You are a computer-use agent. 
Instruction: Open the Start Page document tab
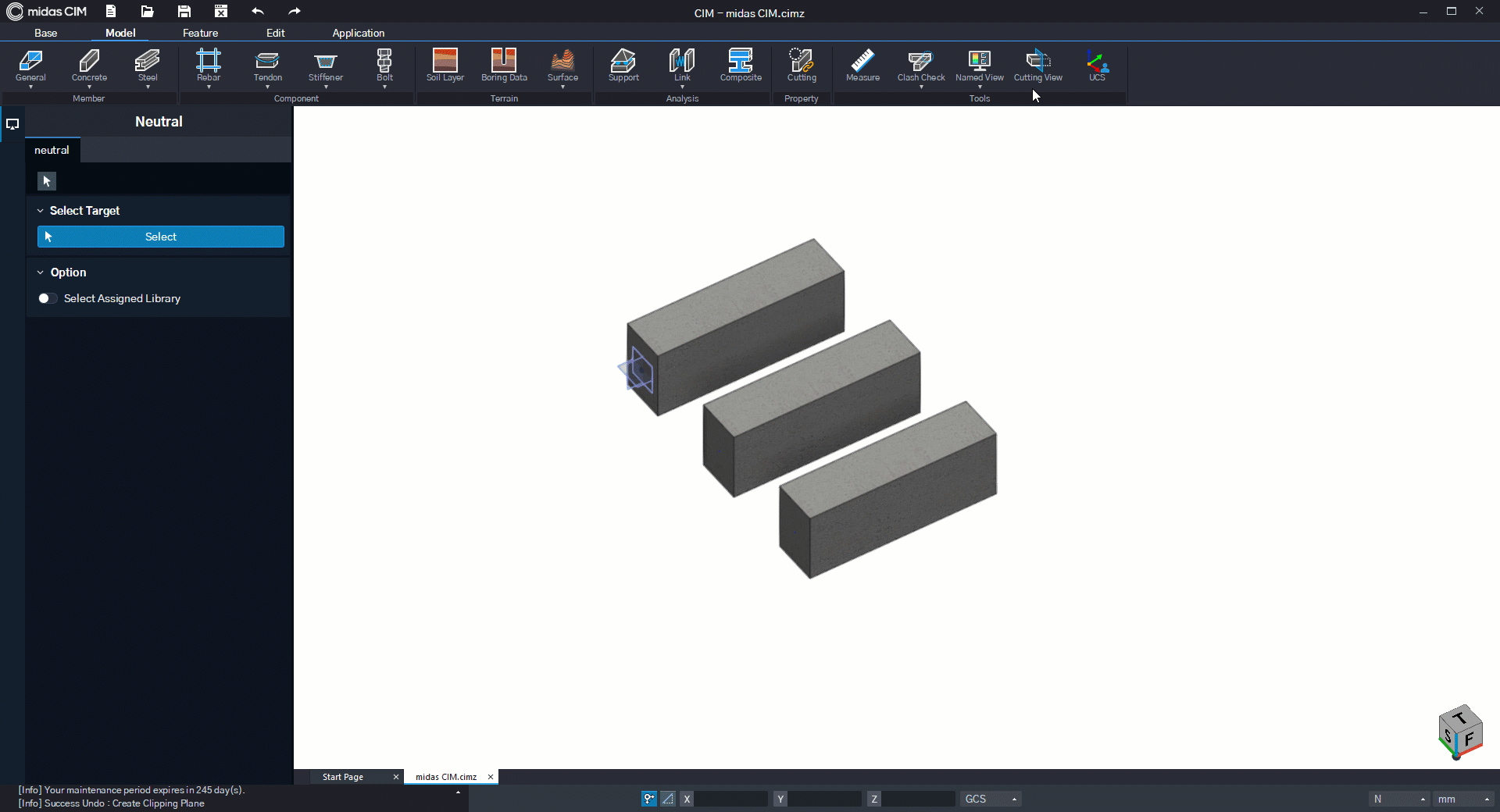point(343,777)
